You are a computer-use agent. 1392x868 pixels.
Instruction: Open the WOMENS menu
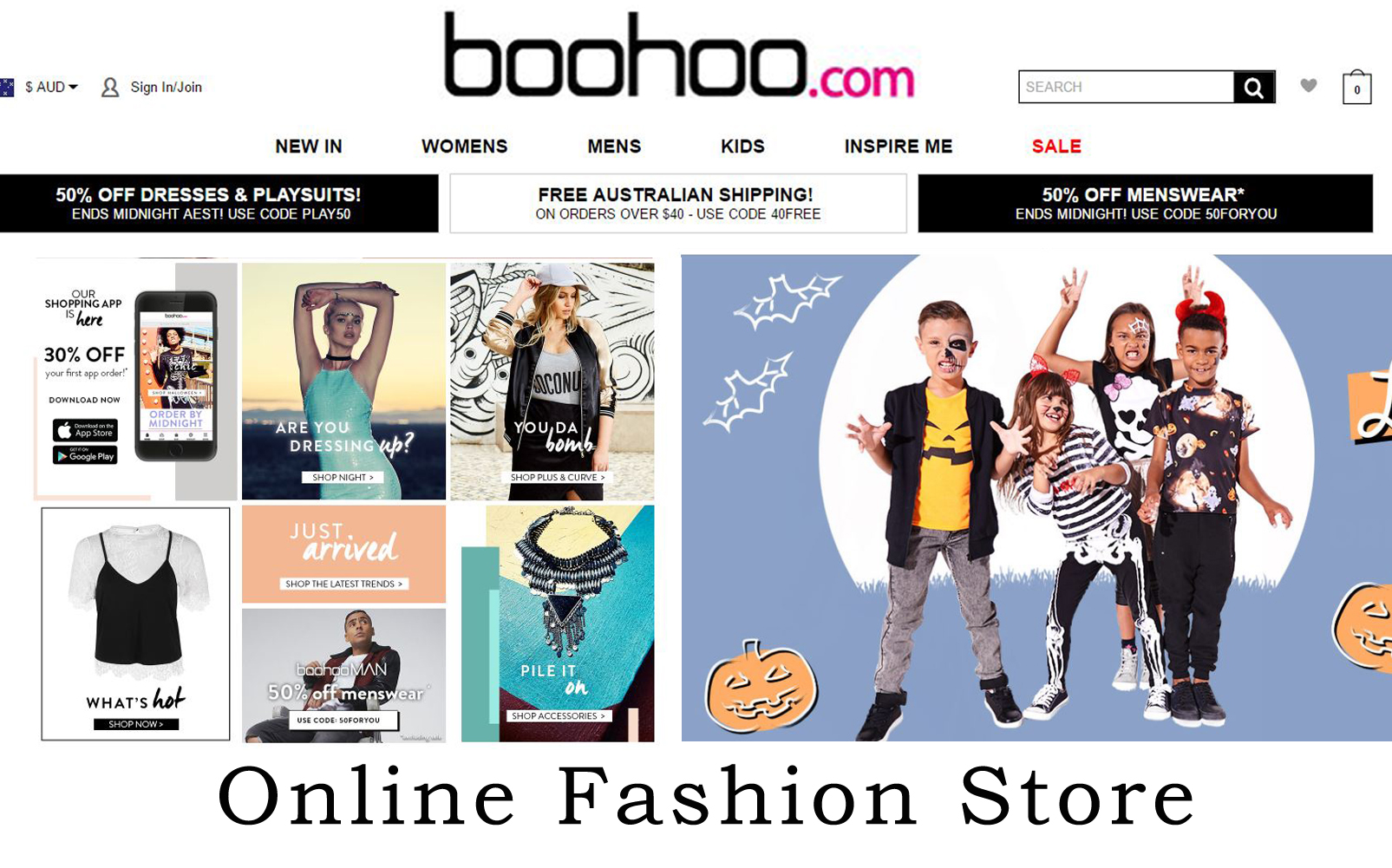464,147
